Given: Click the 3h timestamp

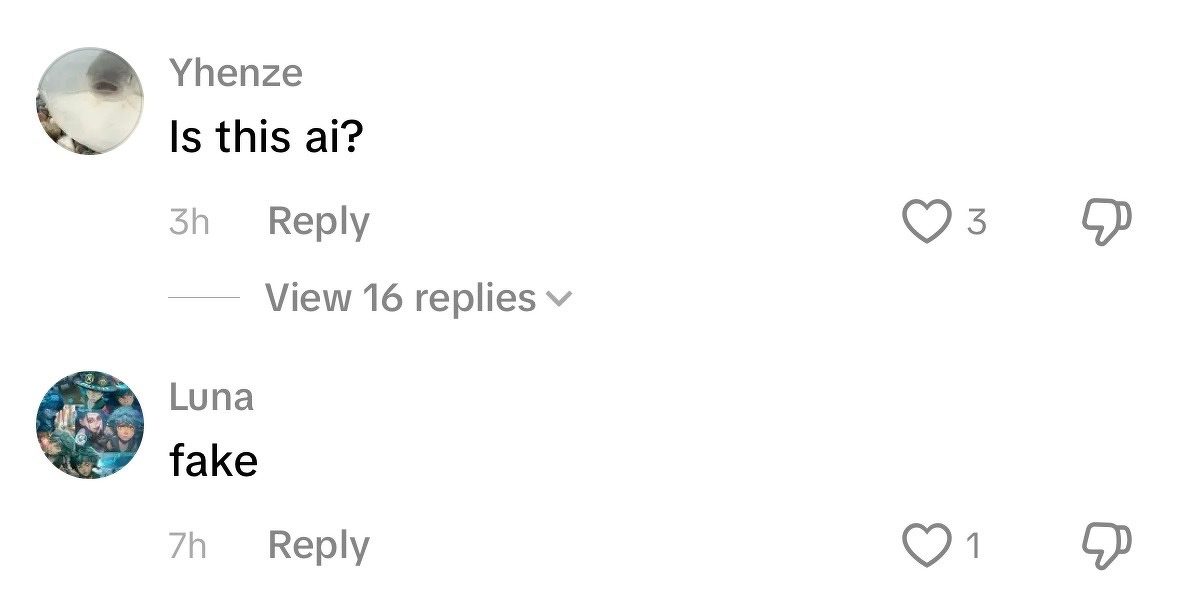Looking at the screenshot, I should coord(189,222).
